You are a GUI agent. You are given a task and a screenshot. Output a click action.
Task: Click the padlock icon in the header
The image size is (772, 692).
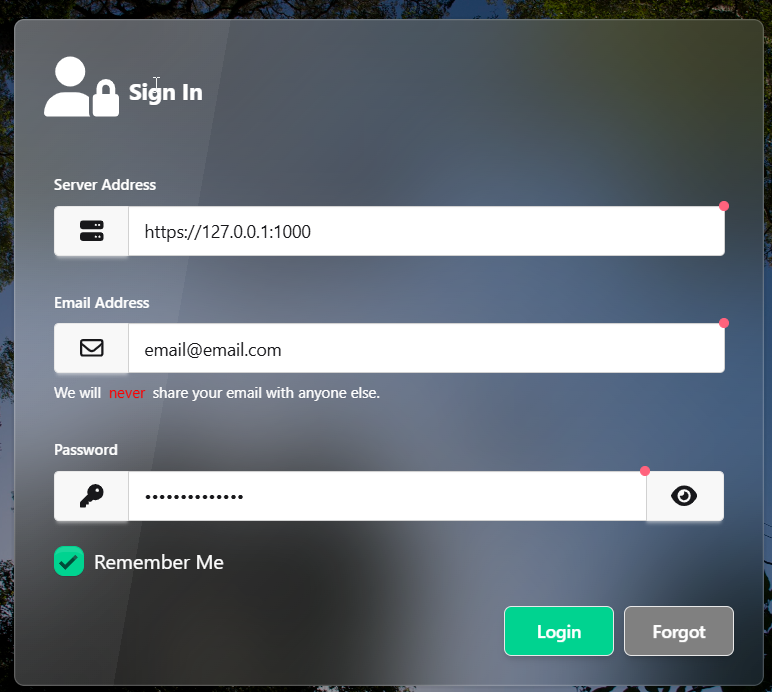point(106,98)
